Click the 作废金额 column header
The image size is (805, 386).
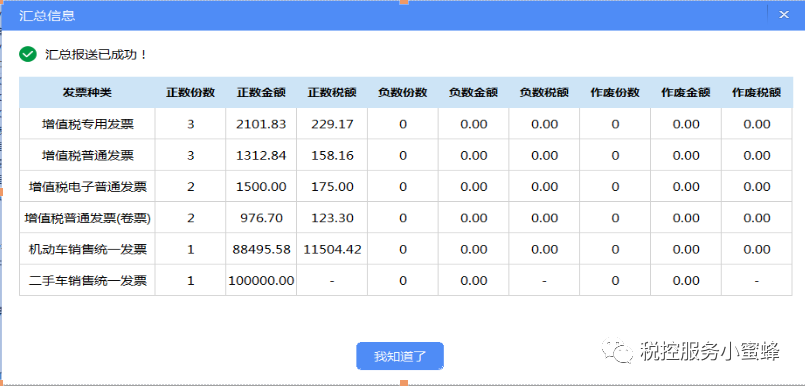686,92
